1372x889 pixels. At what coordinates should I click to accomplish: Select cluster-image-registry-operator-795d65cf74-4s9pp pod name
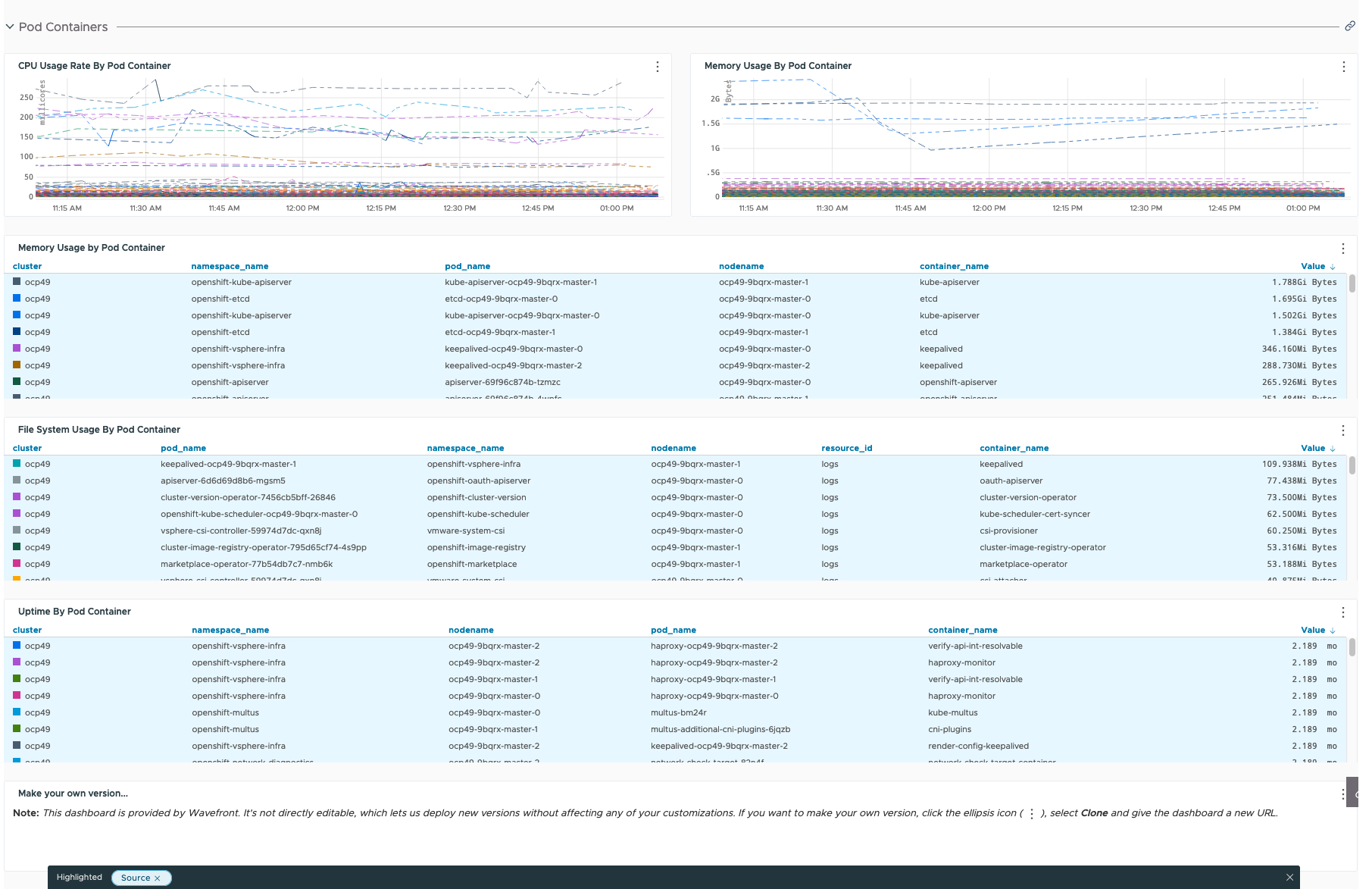click(x=264, y=548)
